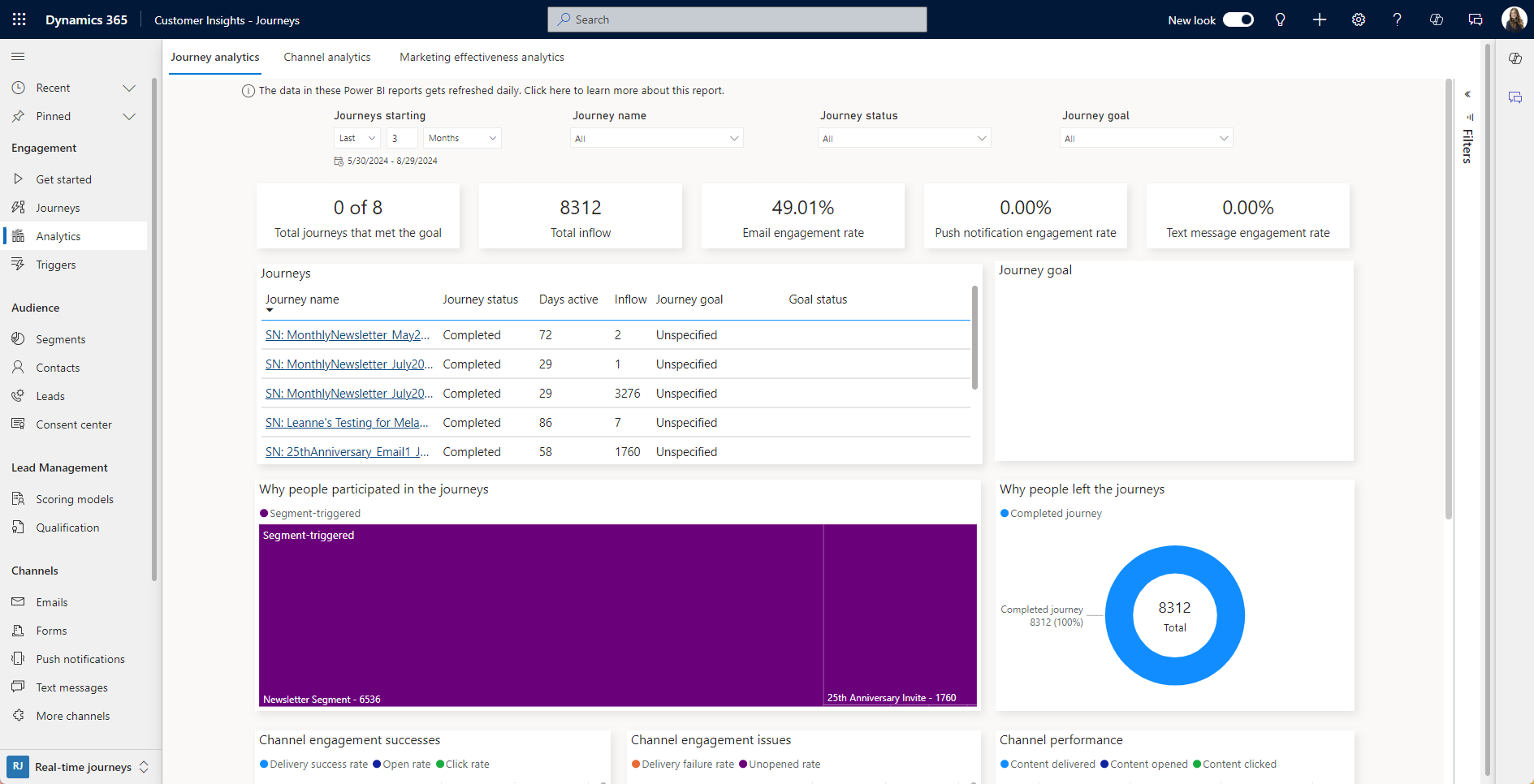This screenshot has width=1534, height=784.
Task: Open the app launcher waffle icon
Action: 19,19
